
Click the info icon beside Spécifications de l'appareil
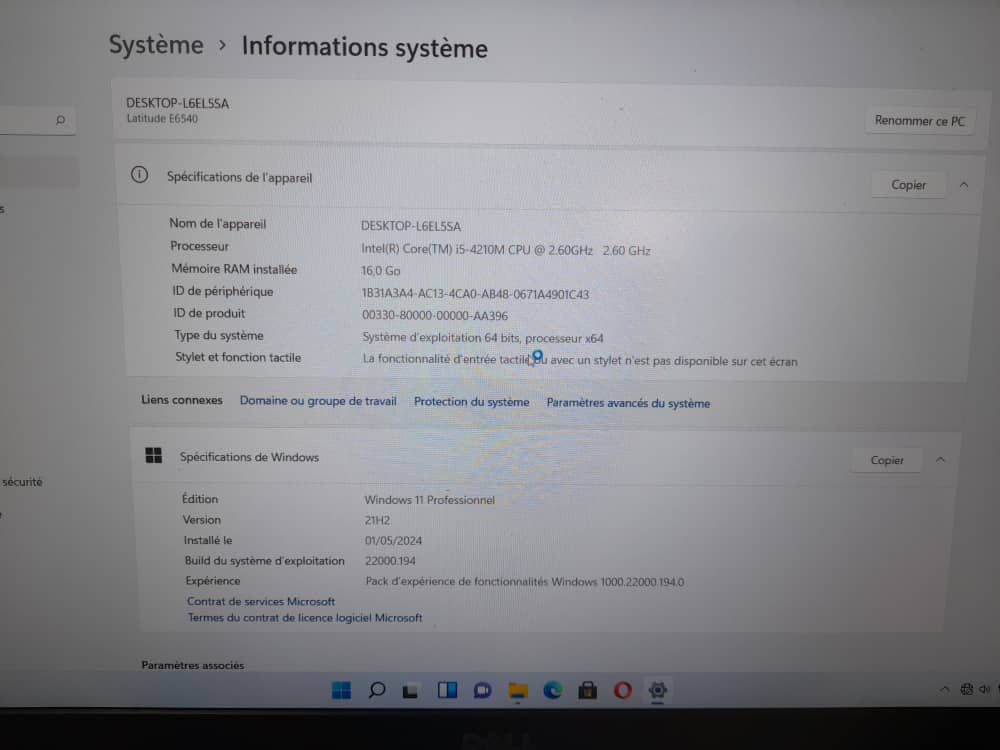(139, 177)
